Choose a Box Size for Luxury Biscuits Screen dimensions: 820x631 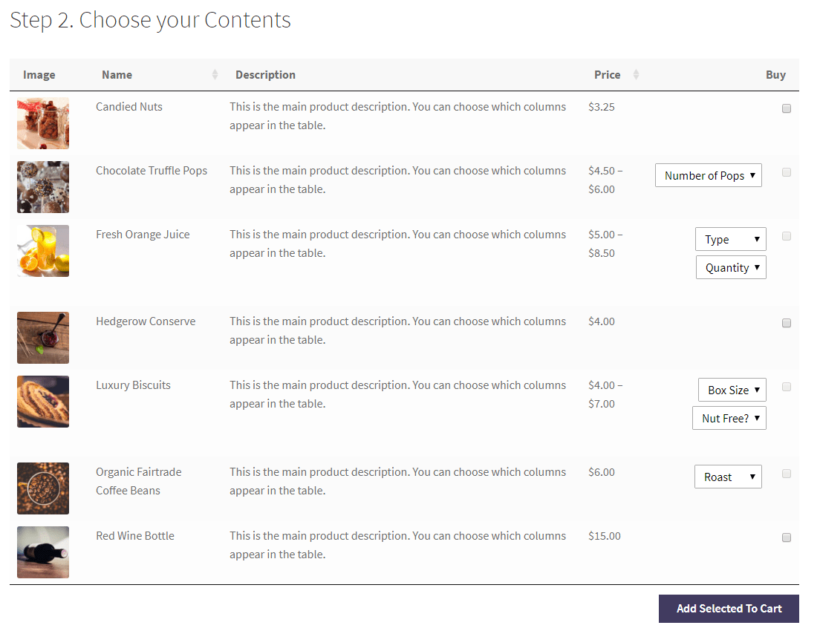732,390
